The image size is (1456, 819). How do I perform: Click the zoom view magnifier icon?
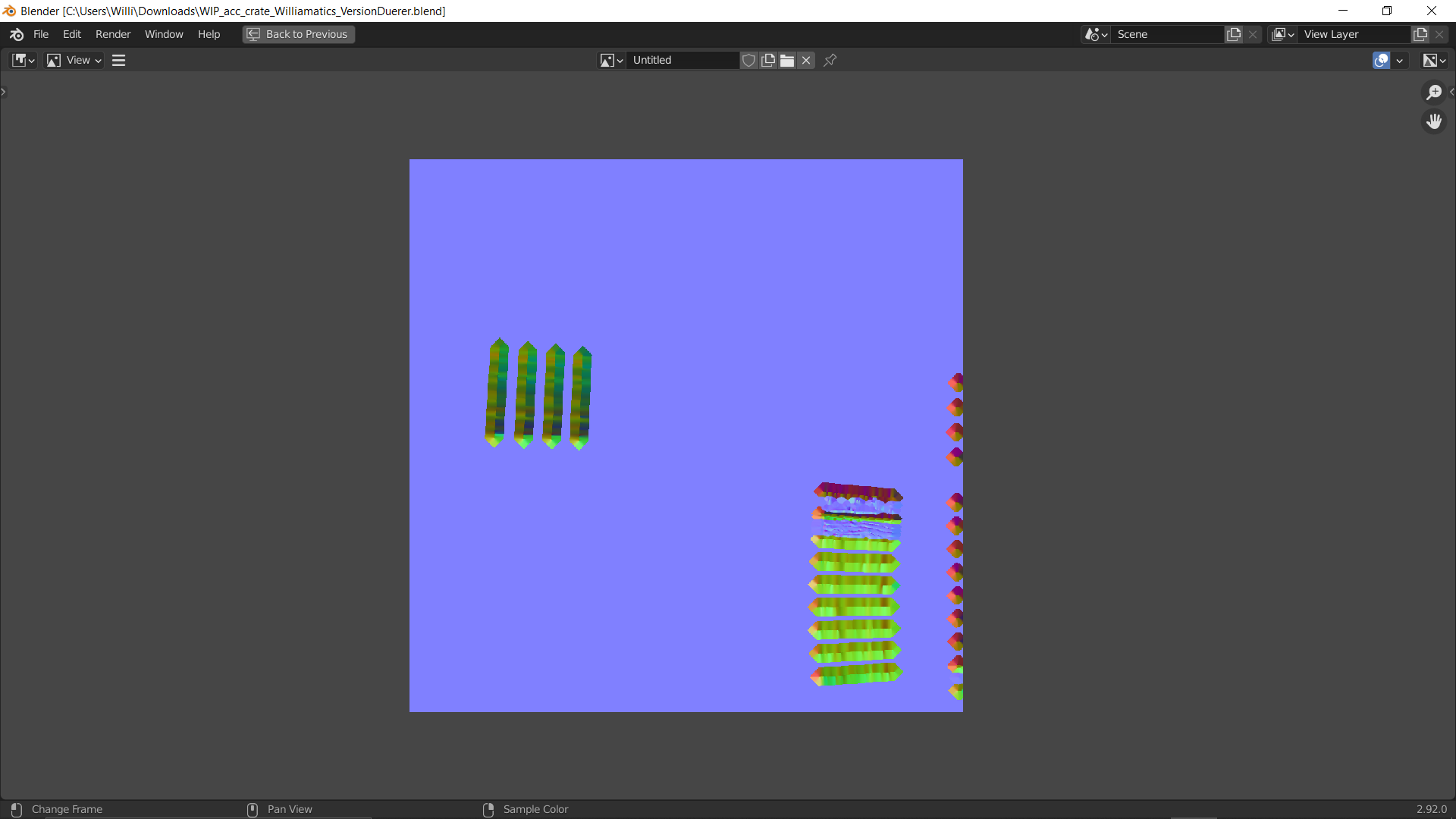pyautogui.click(x=1433, y=93)
